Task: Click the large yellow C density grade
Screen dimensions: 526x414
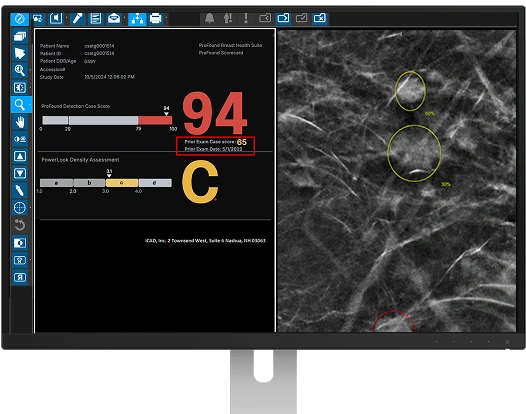Action: pos(200,182)
